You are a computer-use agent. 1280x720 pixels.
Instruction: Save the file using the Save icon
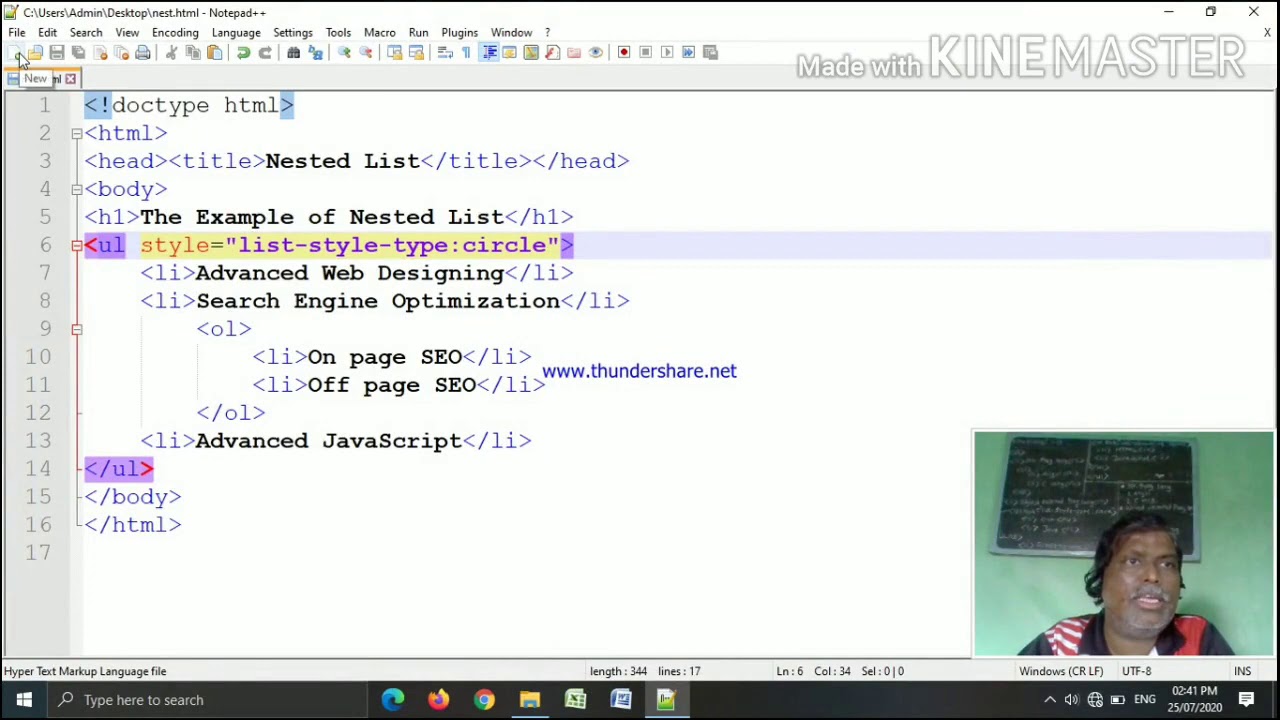coord(56,52)
